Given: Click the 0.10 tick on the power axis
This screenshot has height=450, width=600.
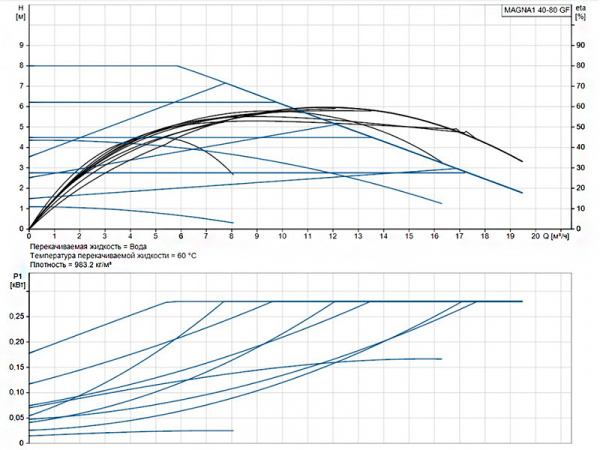Looking at the screenshot, I should 15,392.
